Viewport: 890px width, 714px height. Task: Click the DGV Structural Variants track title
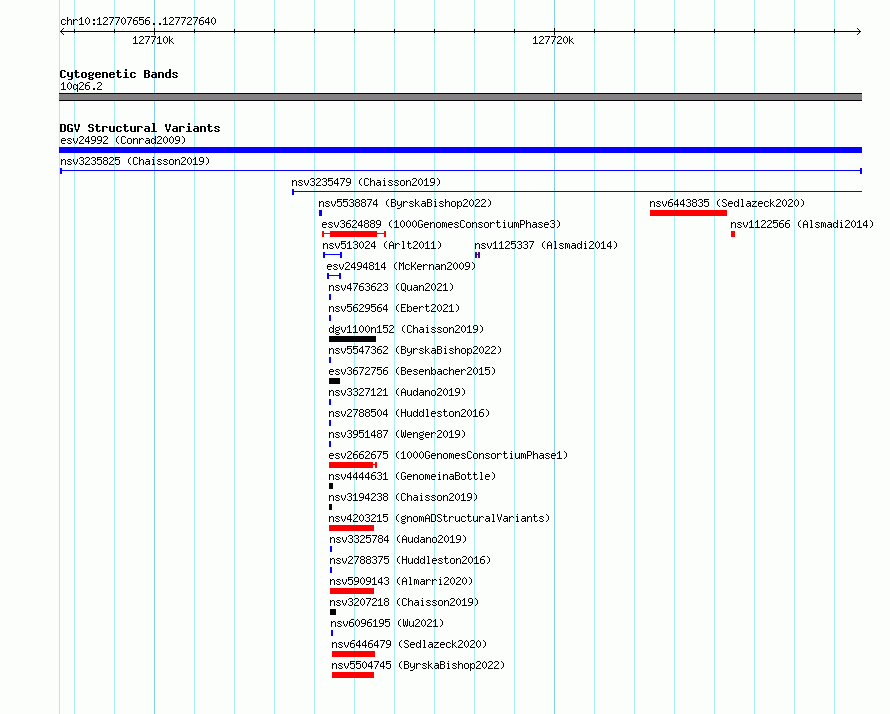click(x=140, y=128)
